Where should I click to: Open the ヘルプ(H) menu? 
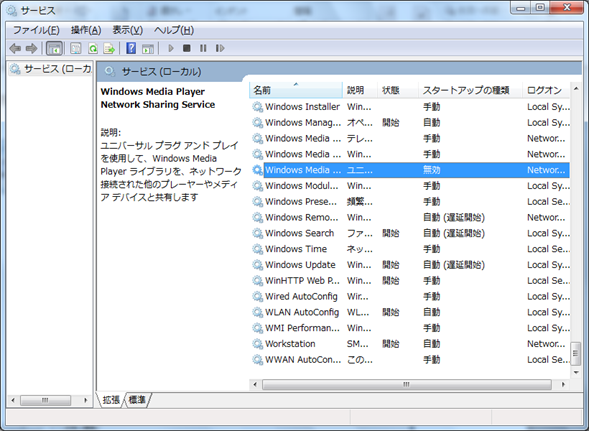pos(174,30)
